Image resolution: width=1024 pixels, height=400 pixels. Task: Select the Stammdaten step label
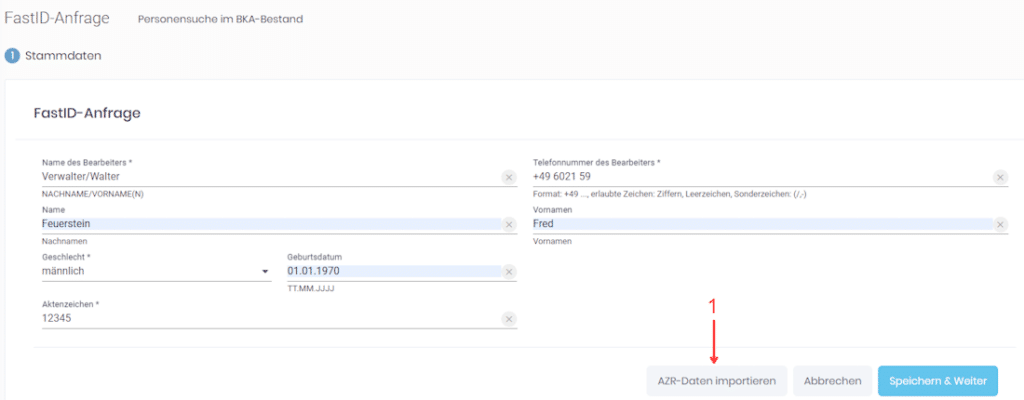(x=62, y=56)
